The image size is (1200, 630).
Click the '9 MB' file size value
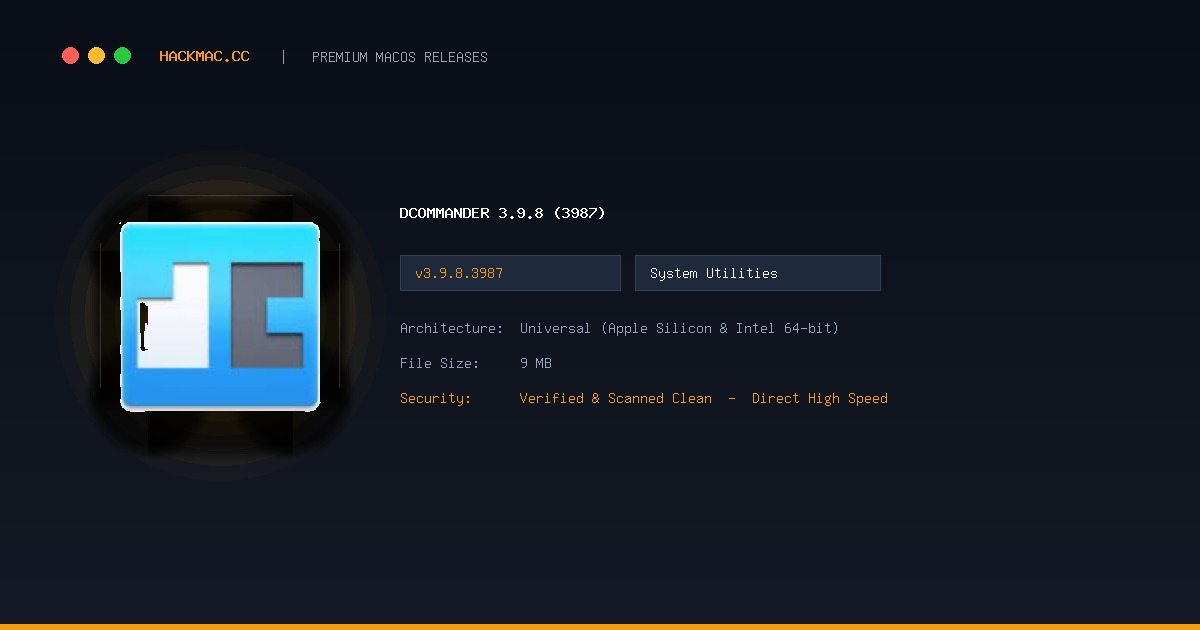tap(536, 363)
